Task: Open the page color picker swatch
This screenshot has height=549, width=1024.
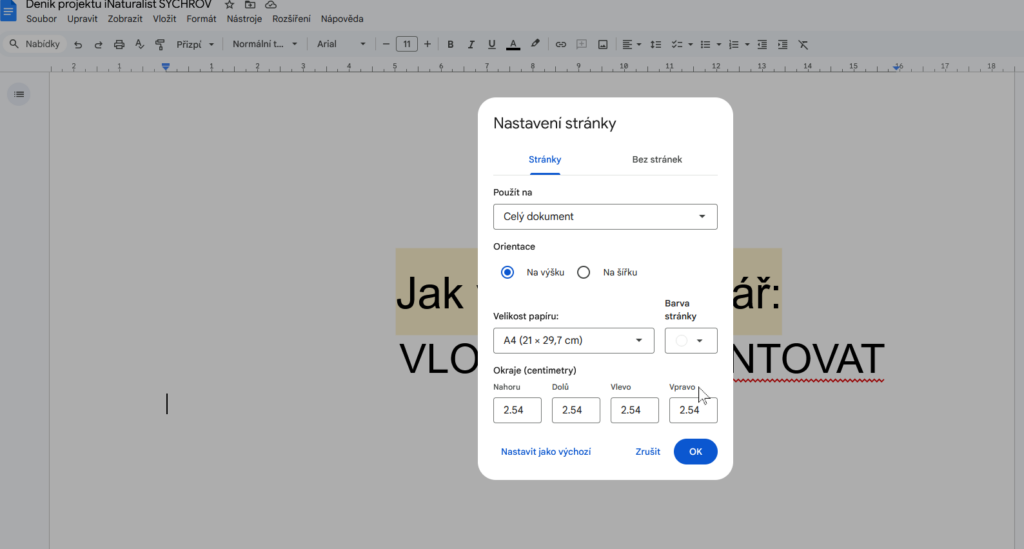Action: (x=690, y=341)
